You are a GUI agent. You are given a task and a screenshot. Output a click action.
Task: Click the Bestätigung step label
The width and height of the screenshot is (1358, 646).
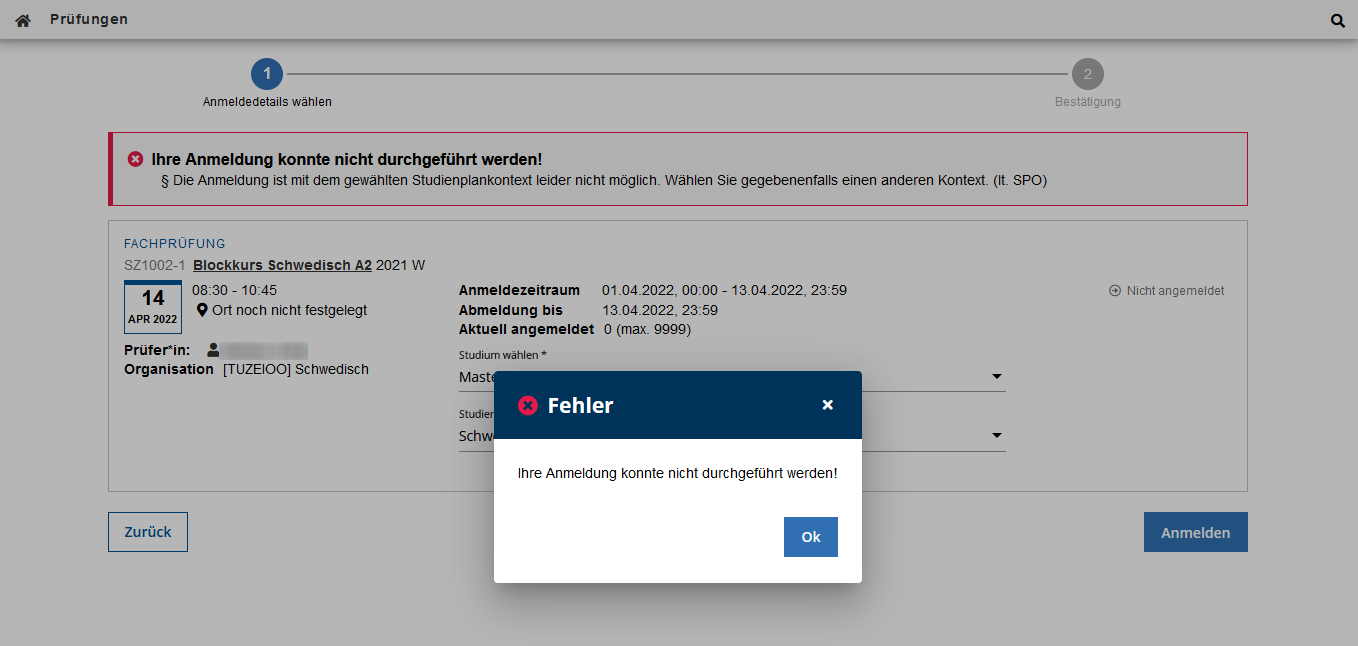click(x=1087, y=102)
